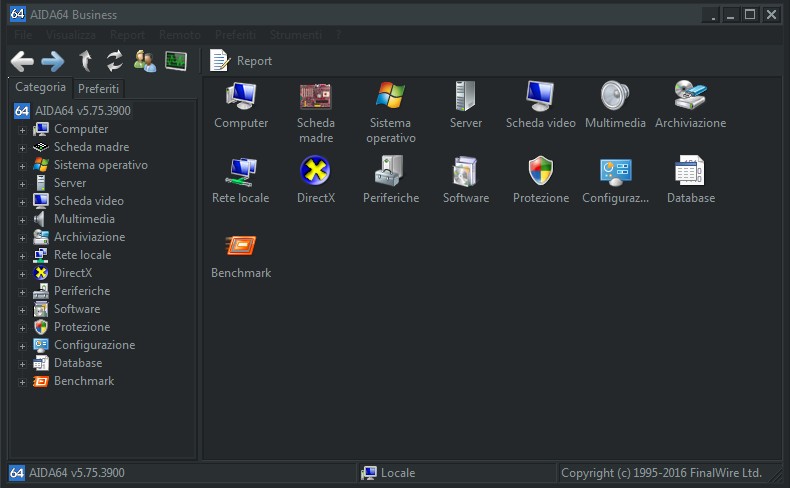The image size is (790, 488).
Task: Open the Preferiti menu in the menu bar
Action: (x=235, y=35)
